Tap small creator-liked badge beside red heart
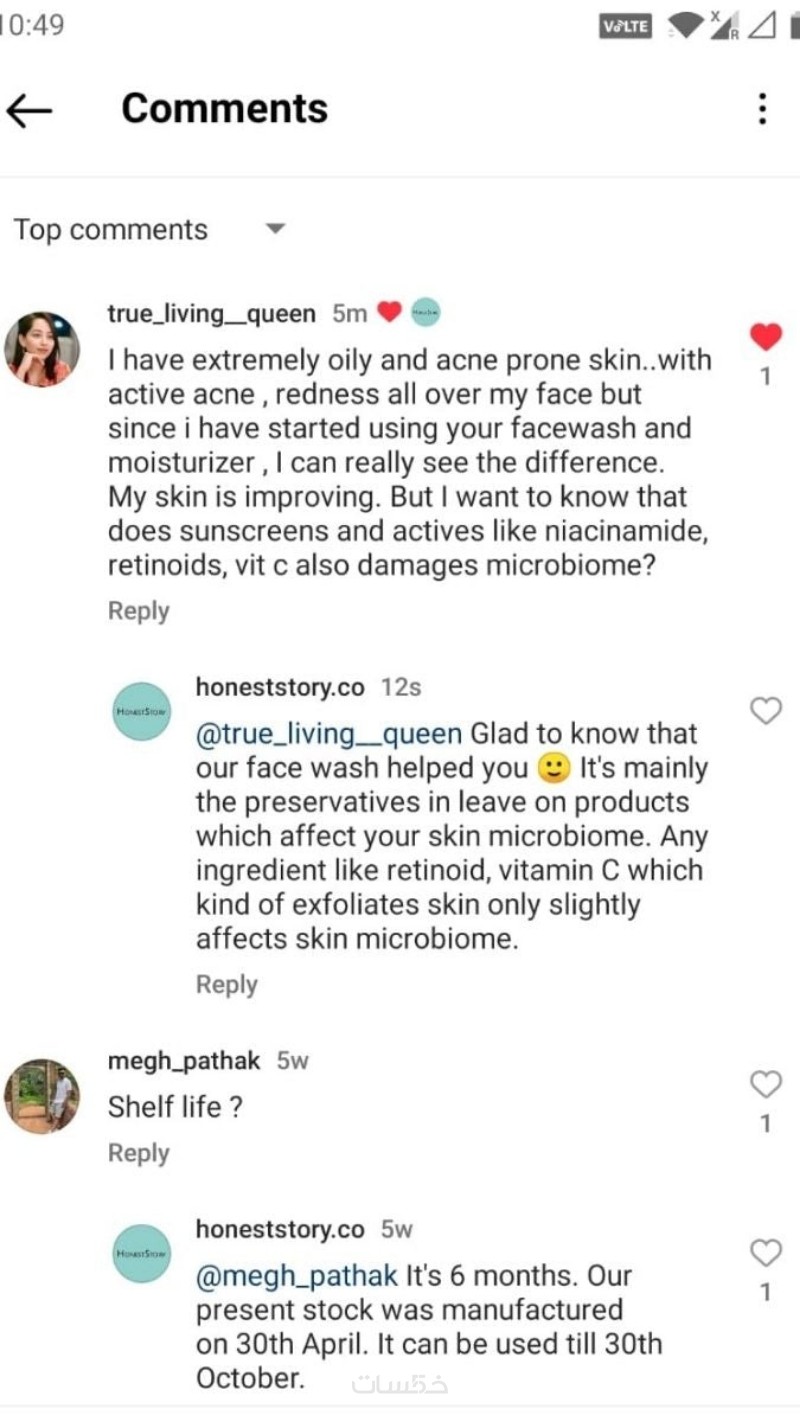Screen dimensions: 800x1422 (425, 313)
